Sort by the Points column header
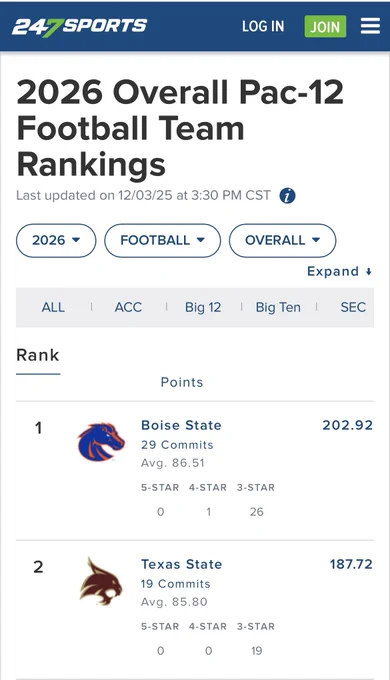Screen dimensions: 390x680 coord(182,382)
